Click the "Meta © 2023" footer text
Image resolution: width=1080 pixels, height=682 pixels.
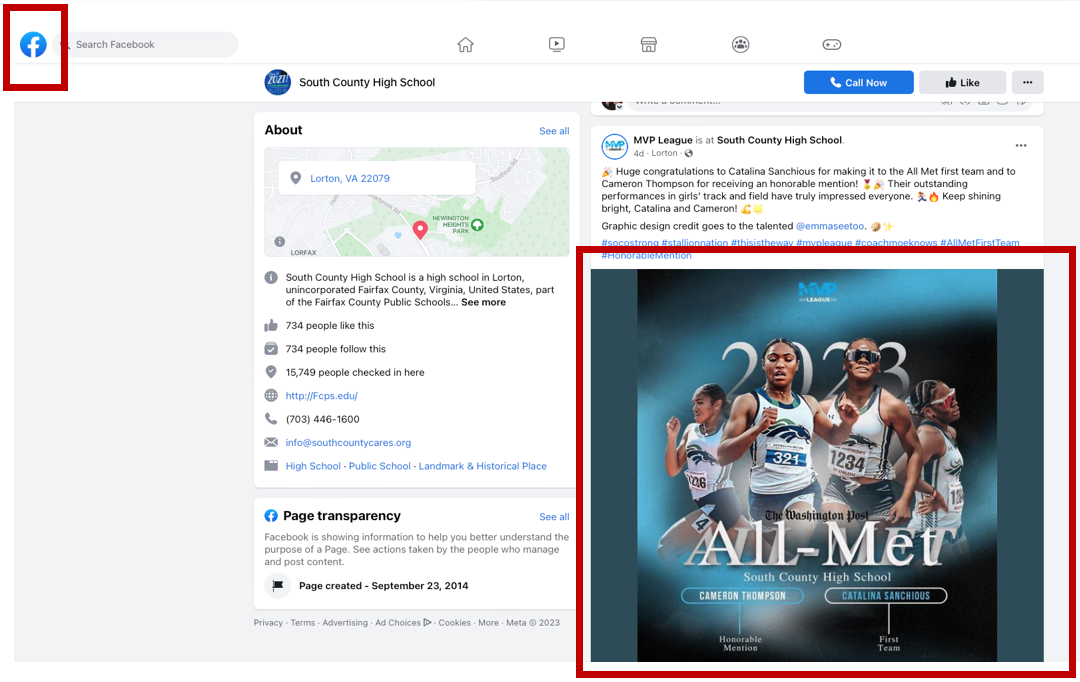[533, 623]
